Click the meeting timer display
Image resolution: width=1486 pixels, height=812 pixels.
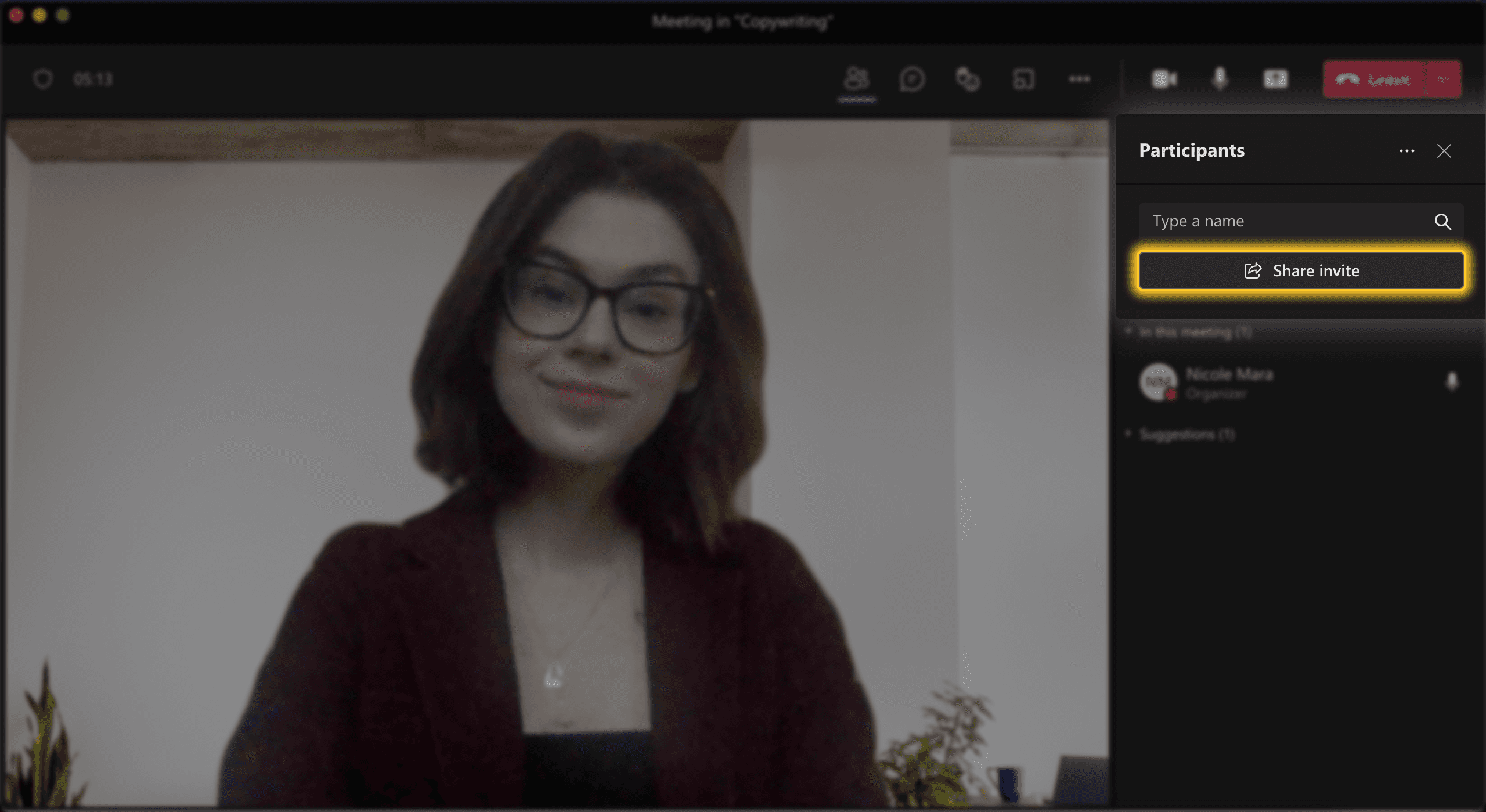[x=91, y=79]
